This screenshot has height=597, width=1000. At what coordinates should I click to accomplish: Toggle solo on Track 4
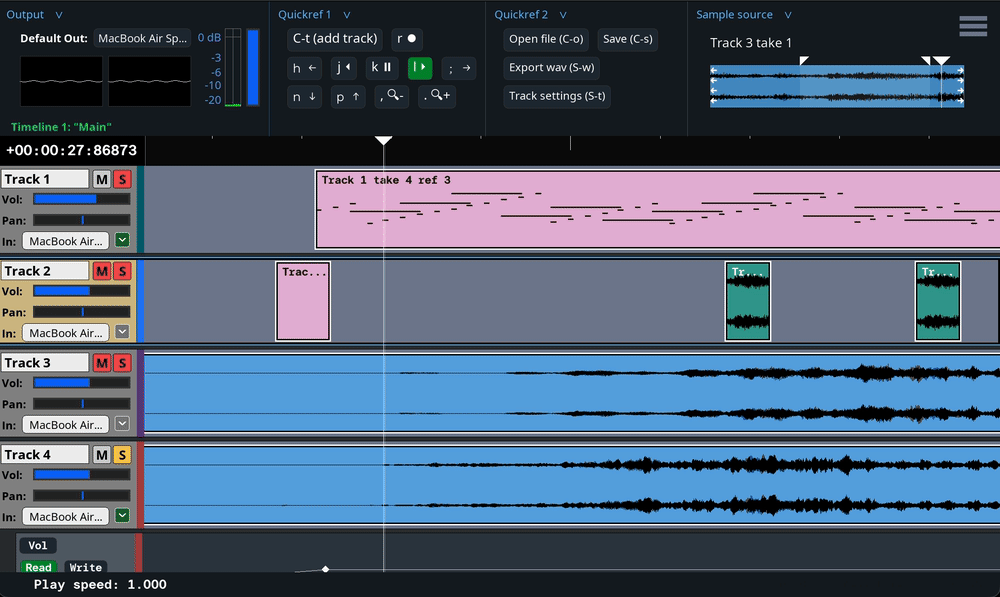click(122, 455)
